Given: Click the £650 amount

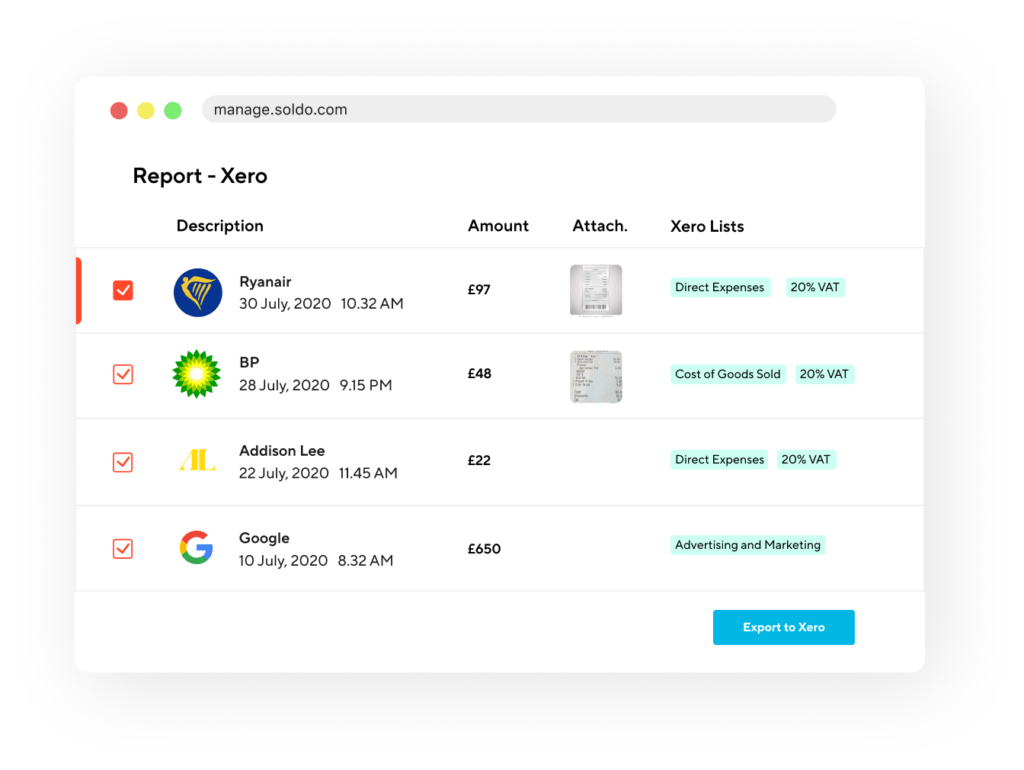Looking at the screenshot, I should click(484, 549).
